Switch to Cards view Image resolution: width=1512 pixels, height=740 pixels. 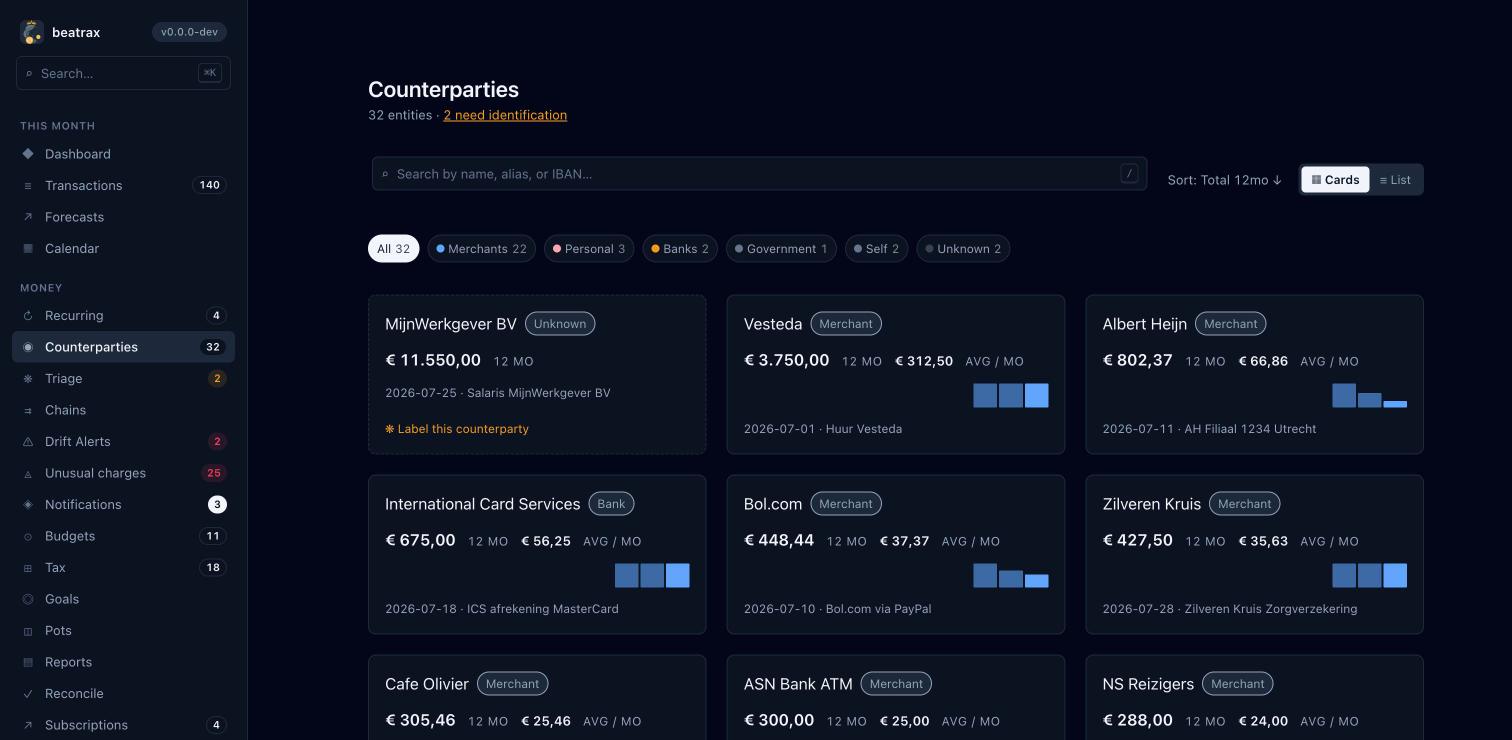[1335, 180]
